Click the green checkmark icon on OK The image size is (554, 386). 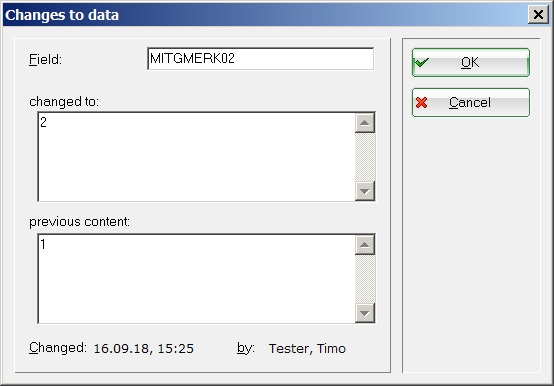[422, 63]
